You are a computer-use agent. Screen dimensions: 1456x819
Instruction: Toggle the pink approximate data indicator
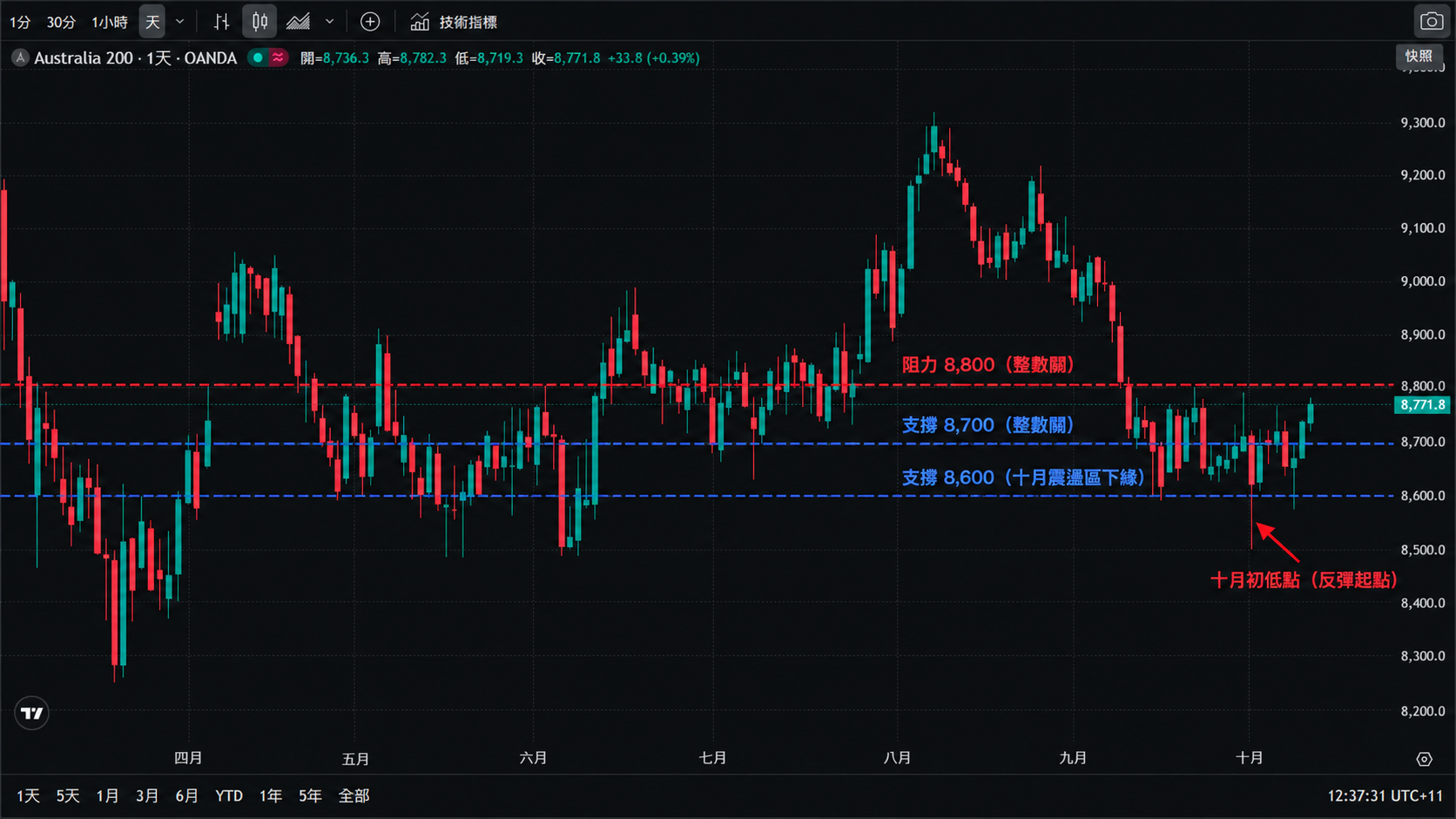coord(278,58)
